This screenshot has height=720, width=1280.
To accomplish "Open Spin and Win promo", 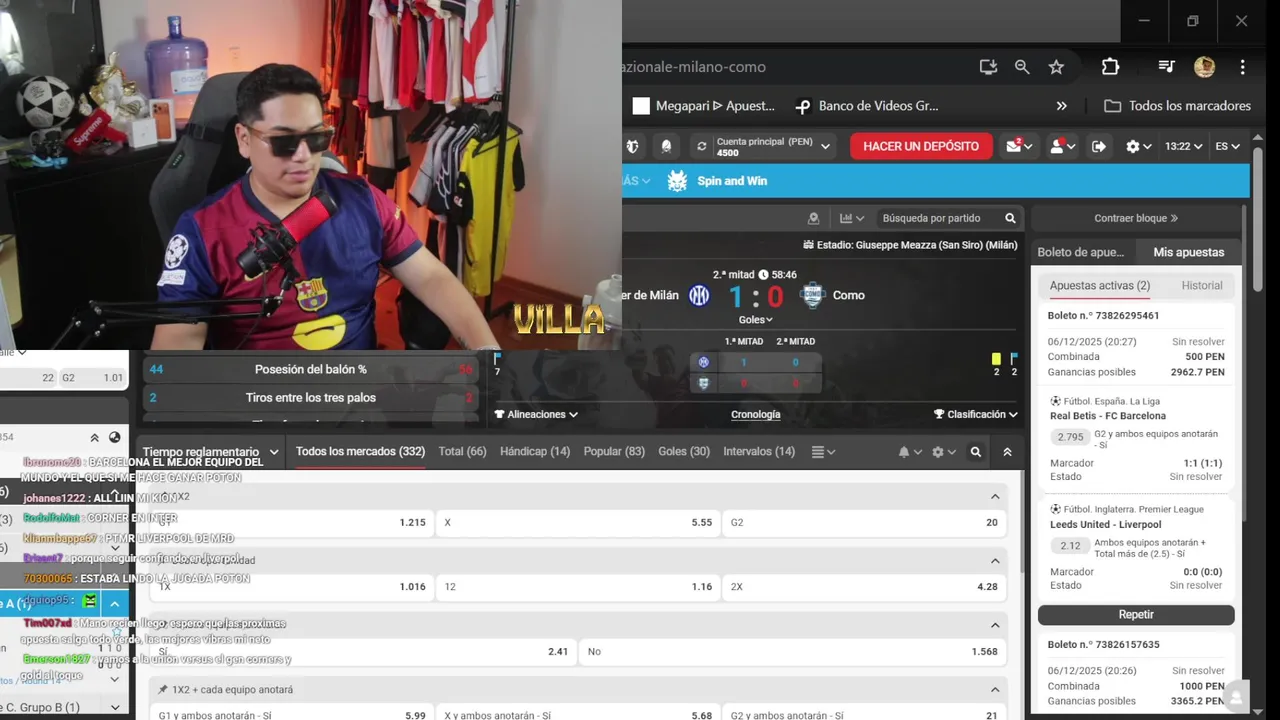I will [732, 181].
